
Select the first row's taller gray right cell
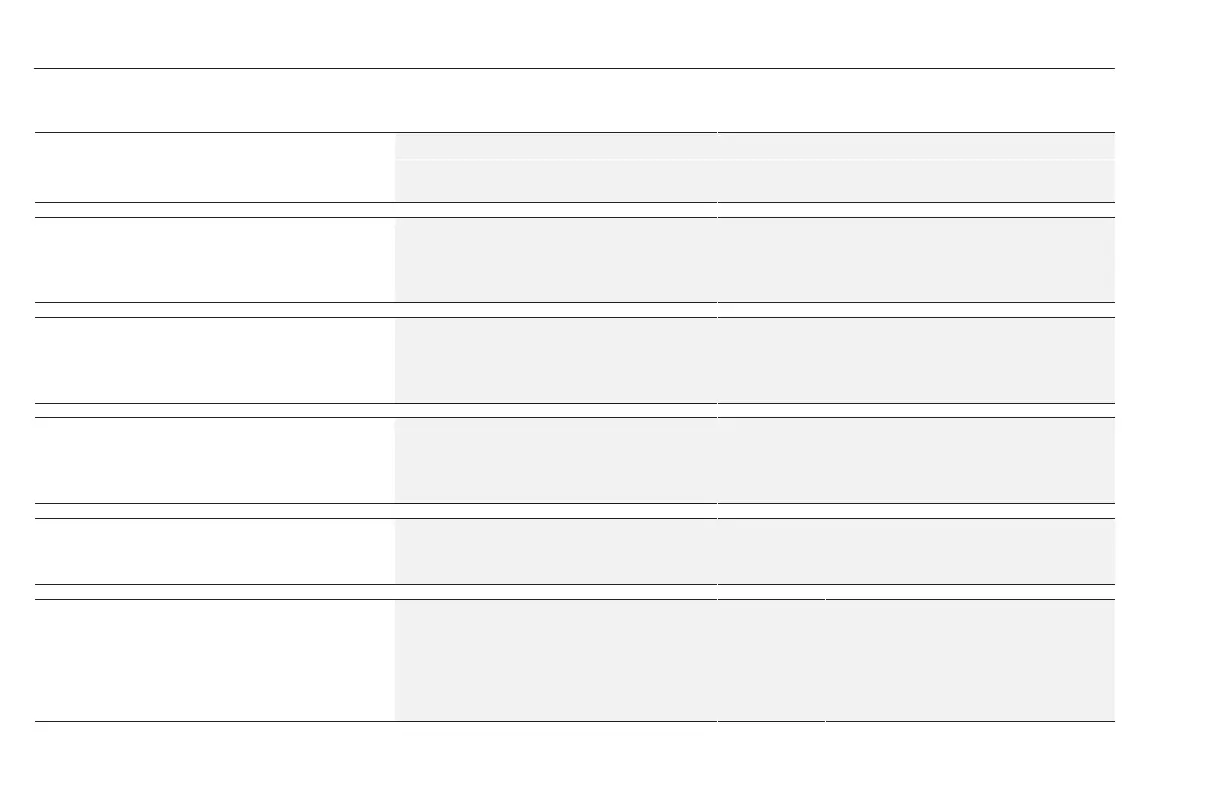tap(916, 181)
